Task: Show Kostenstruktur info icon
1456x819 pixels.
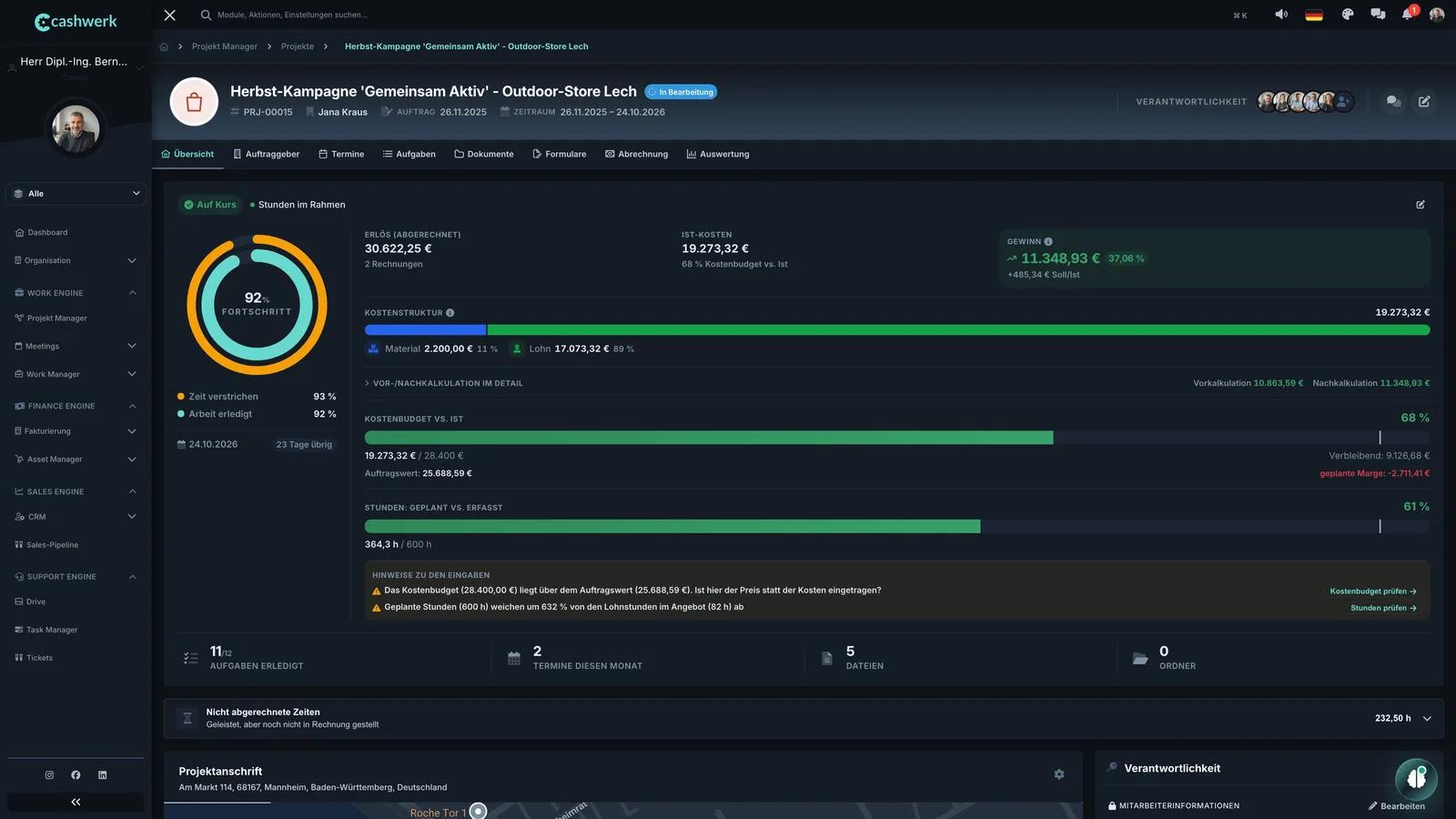Action: click(450, 313)
